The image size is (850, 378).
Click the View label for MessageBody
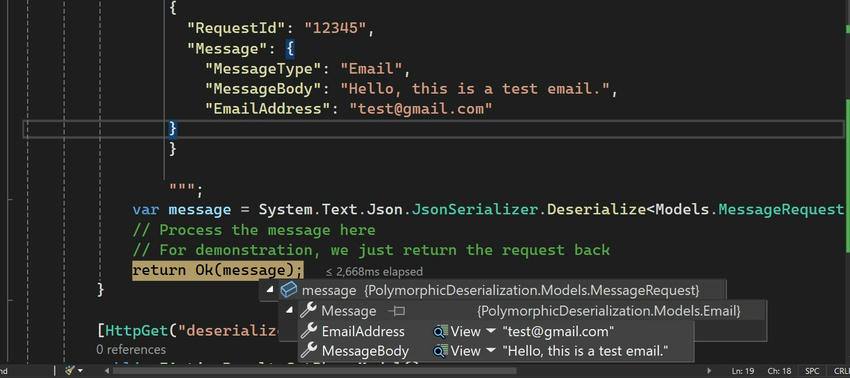[x=465, y=351]
